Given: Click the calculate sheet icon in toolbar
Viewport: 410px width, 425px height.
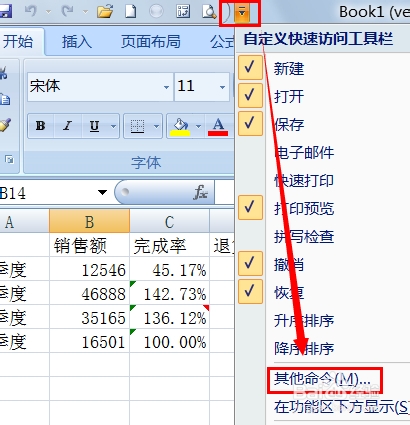Looking at the screenshot, I should 183,12.
